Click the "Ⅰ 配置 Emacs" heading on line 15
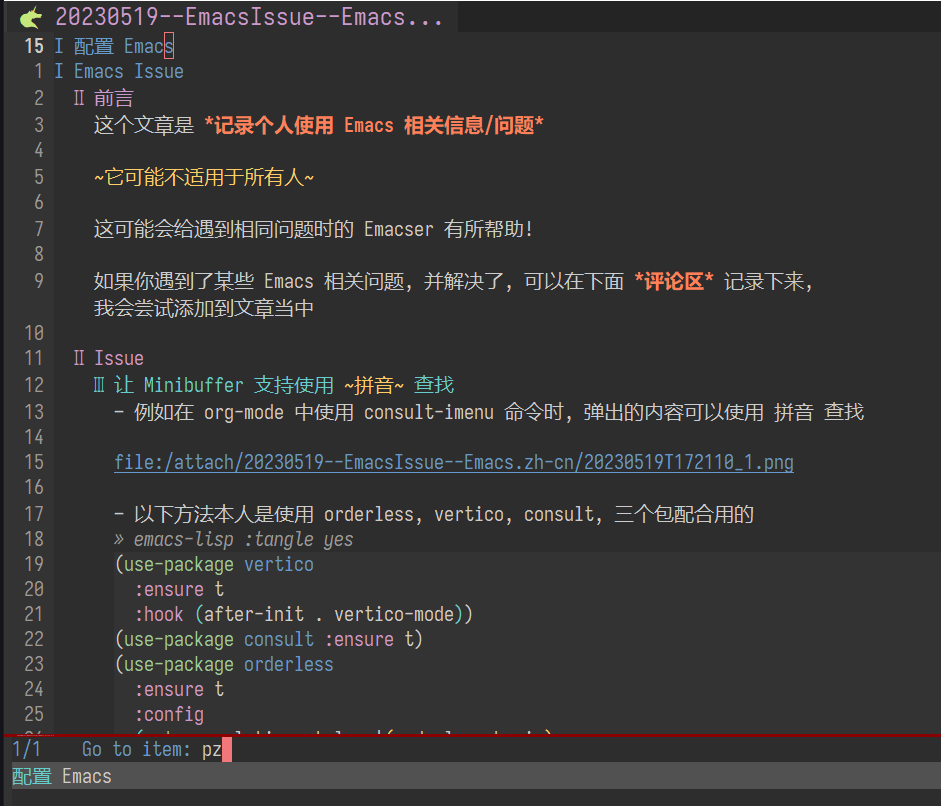Screen dimensions: 941x806 click(x=114, y=46)
